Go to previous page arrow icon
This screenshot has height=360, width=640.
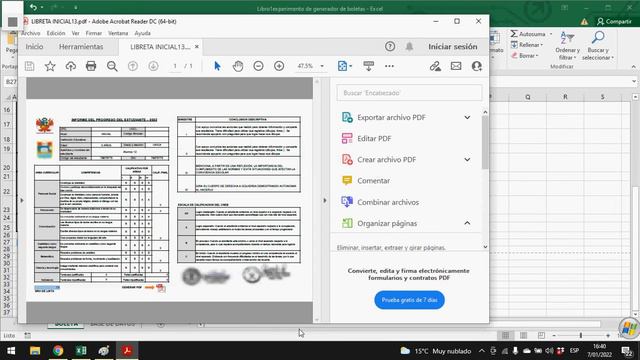133,66
